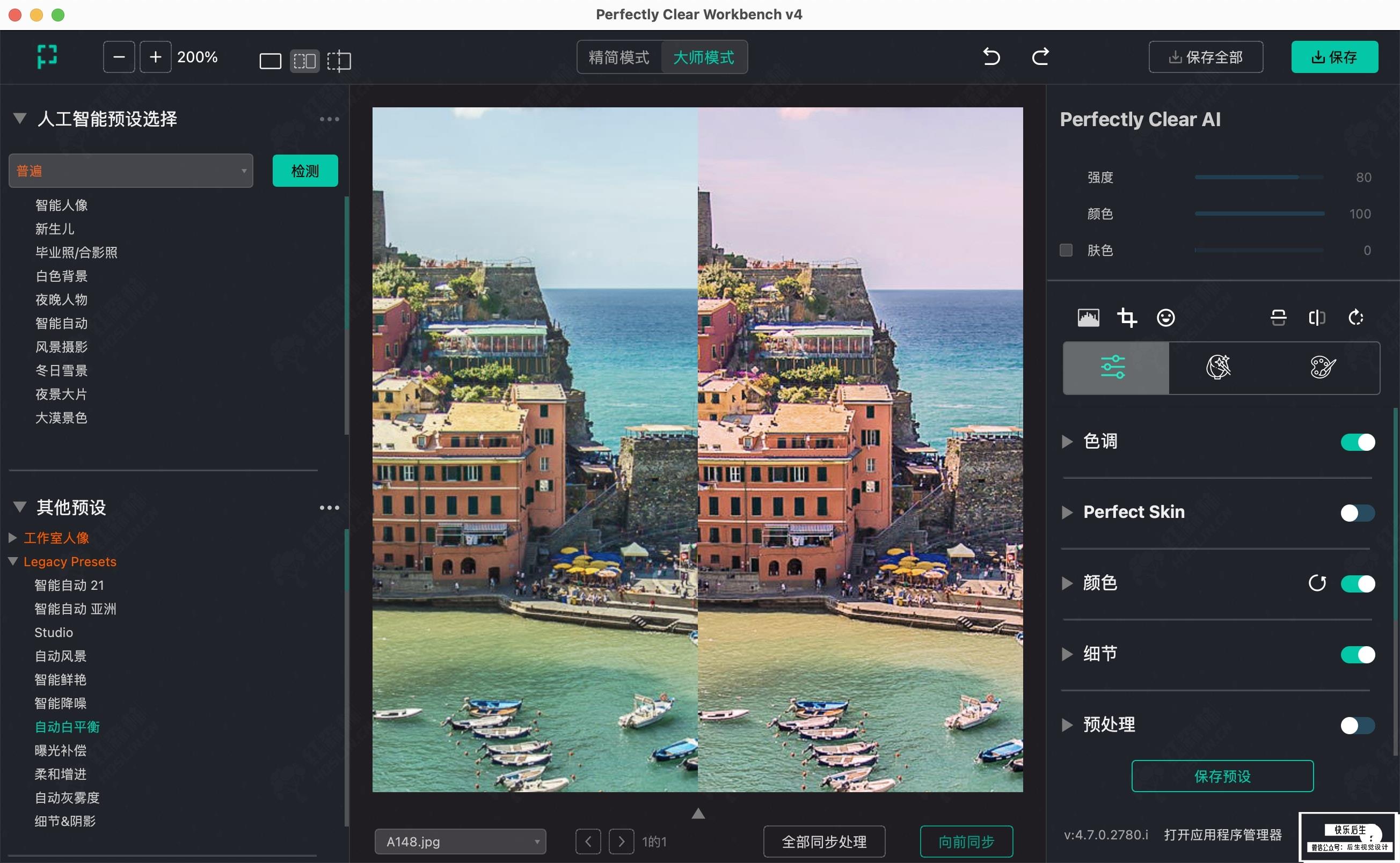Adjust the 强度 slider

coord(1259,178)
